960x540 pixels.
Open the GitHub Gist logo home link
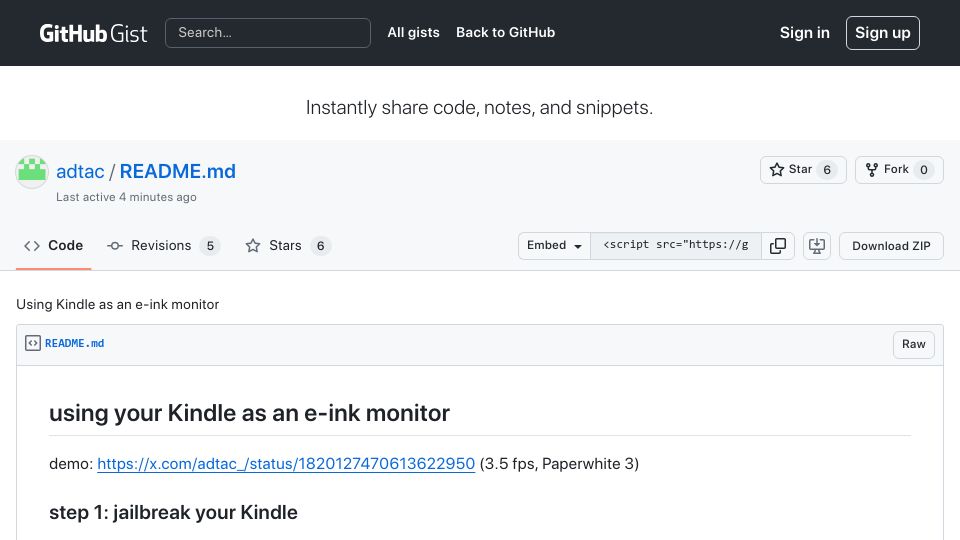click(x=93, y=33)
